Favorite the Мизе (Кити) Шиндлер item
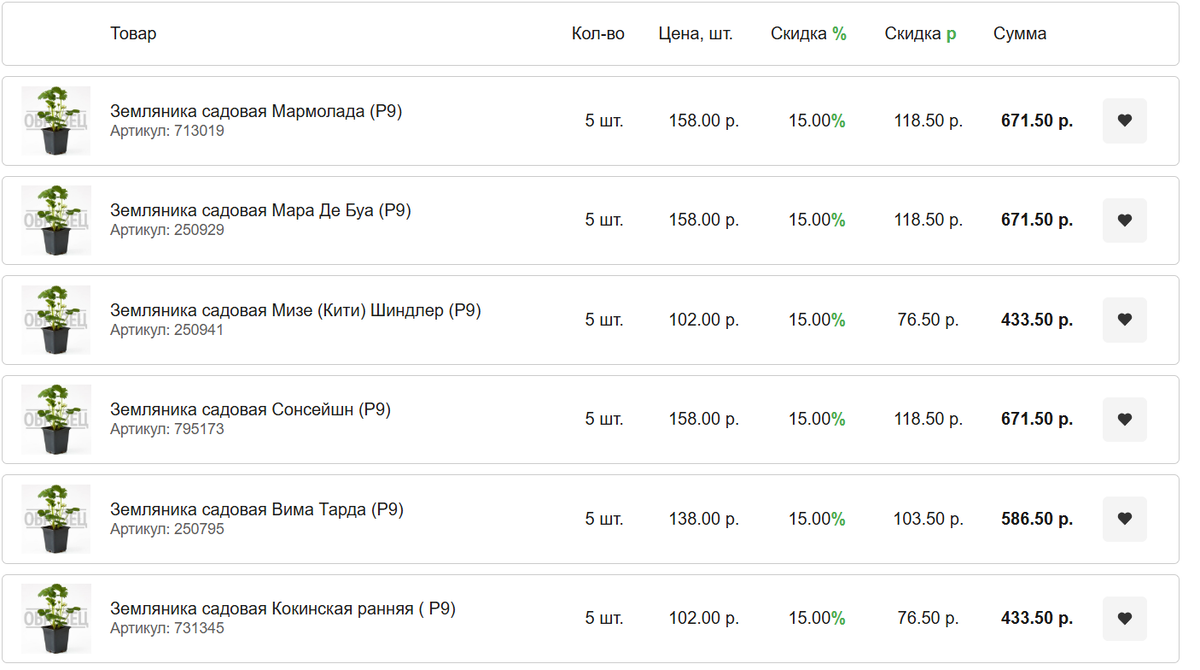Screen dimensions: 1200x670 pos(1124,320)
